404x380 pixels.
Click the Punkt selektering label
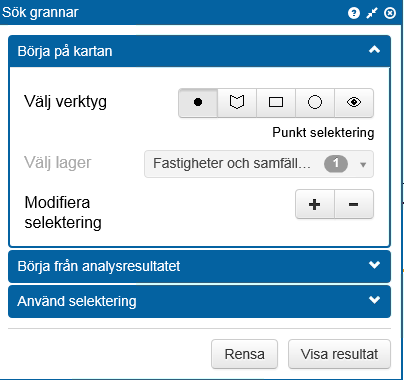(323, 133)
